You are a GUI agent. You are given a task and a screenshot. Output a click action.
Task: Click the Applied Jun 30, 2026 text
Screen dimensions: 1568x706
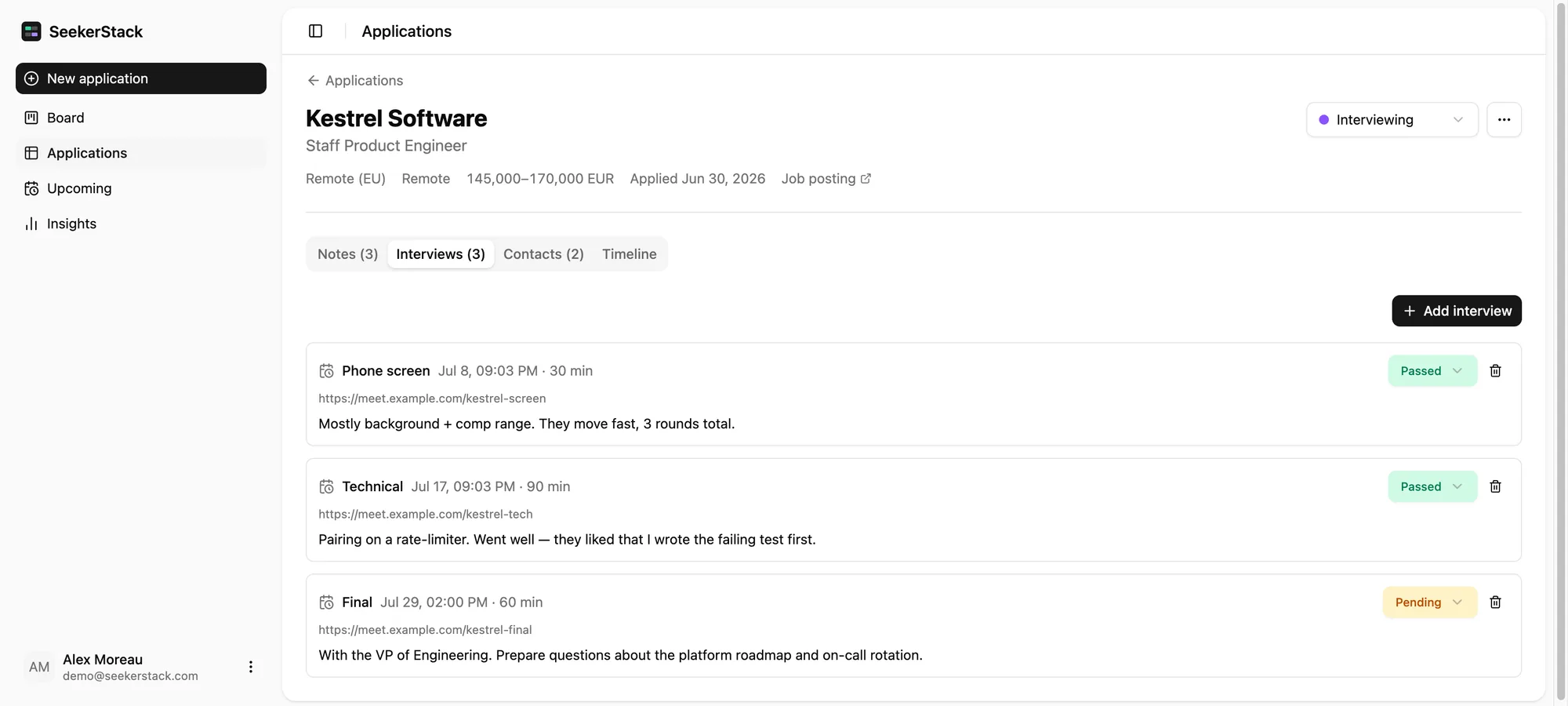697,179
